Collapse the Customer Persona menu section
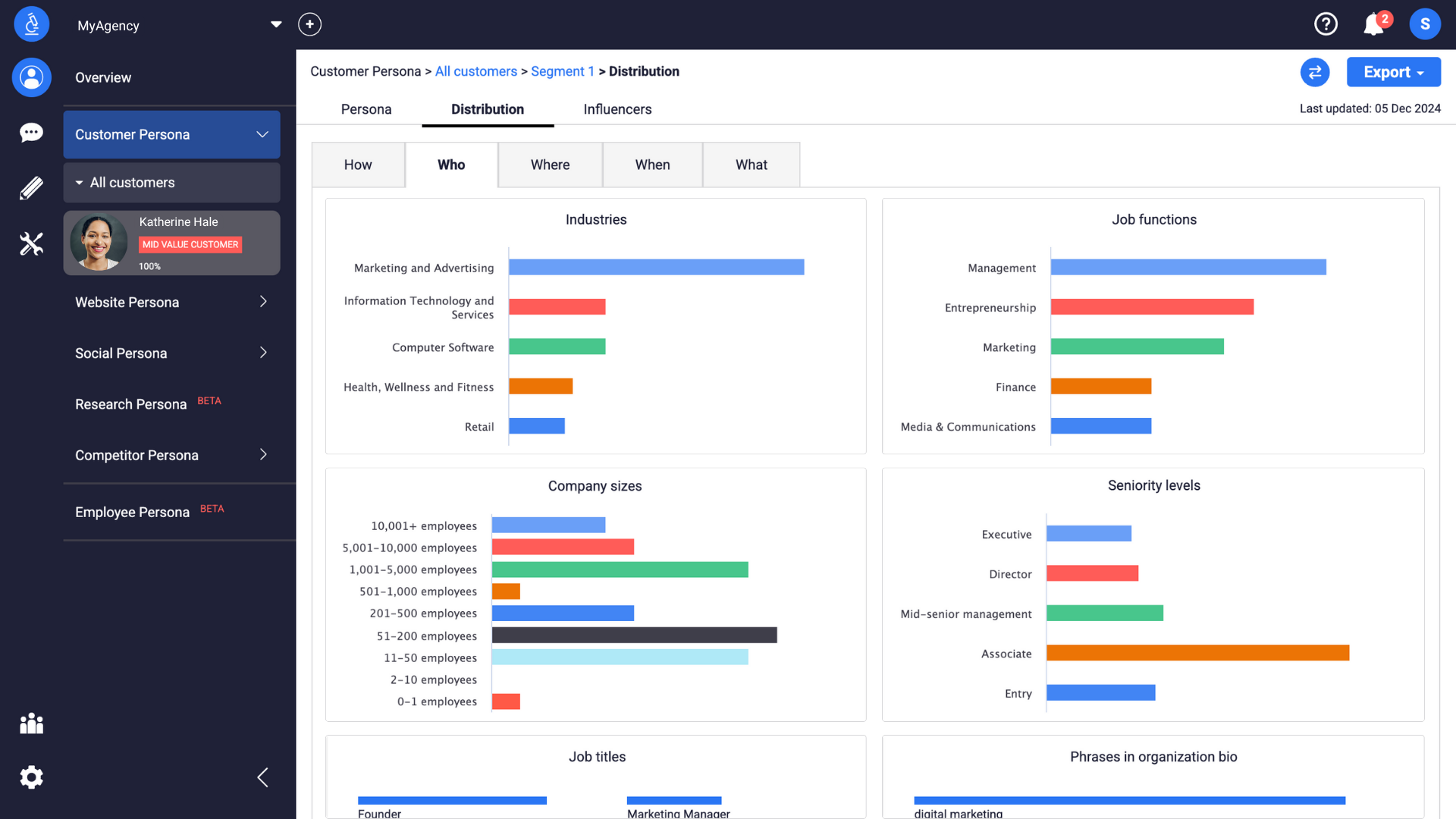The height and width of the screenshot is (819, 1456). 262,134
